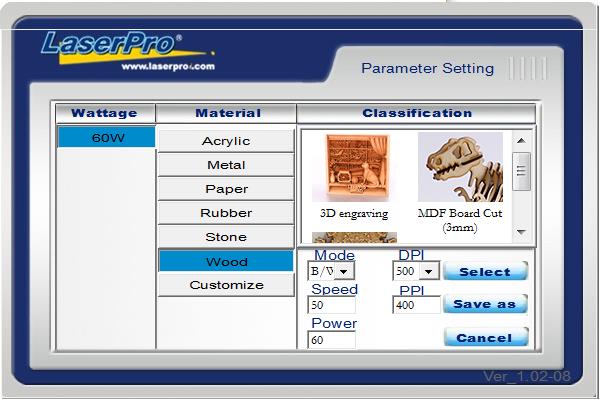This screenshot has height=399, width=599.
Task: Select Wood material
Action: pos(226,261)
